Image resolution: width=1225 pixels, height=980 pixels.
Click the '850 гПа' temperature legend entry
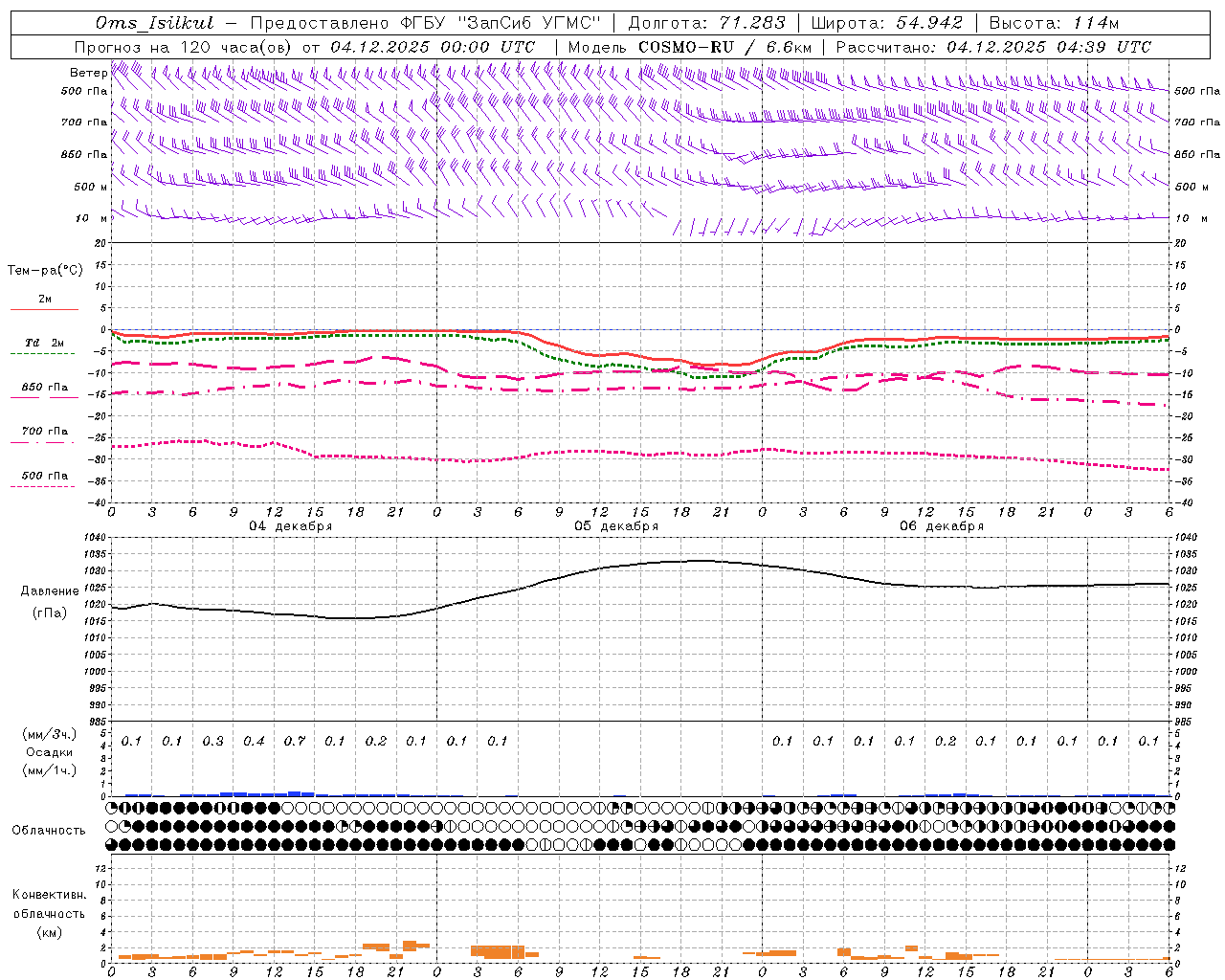click(x=45, y=388)
